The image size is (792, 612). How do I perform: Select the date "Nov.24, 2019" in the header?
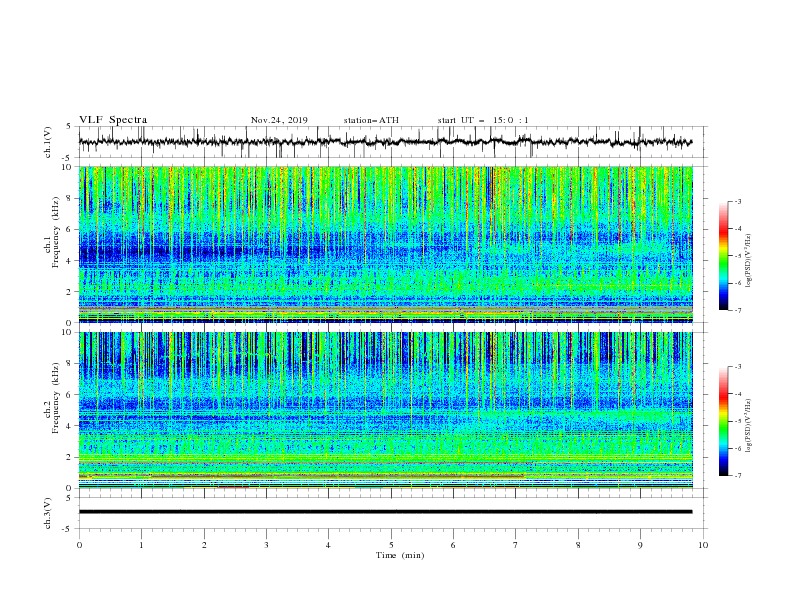279,120
